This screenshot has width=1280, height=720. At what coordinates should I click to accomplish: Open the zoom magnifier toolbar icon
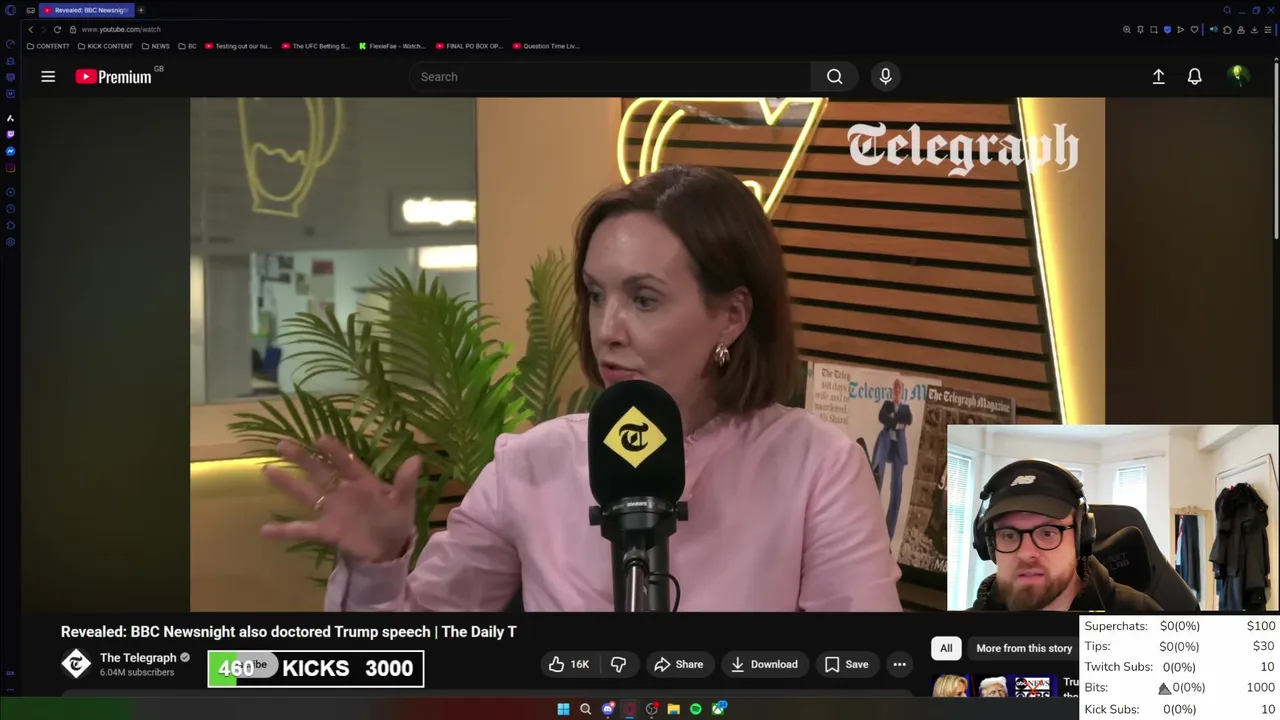click(1127, 30)
